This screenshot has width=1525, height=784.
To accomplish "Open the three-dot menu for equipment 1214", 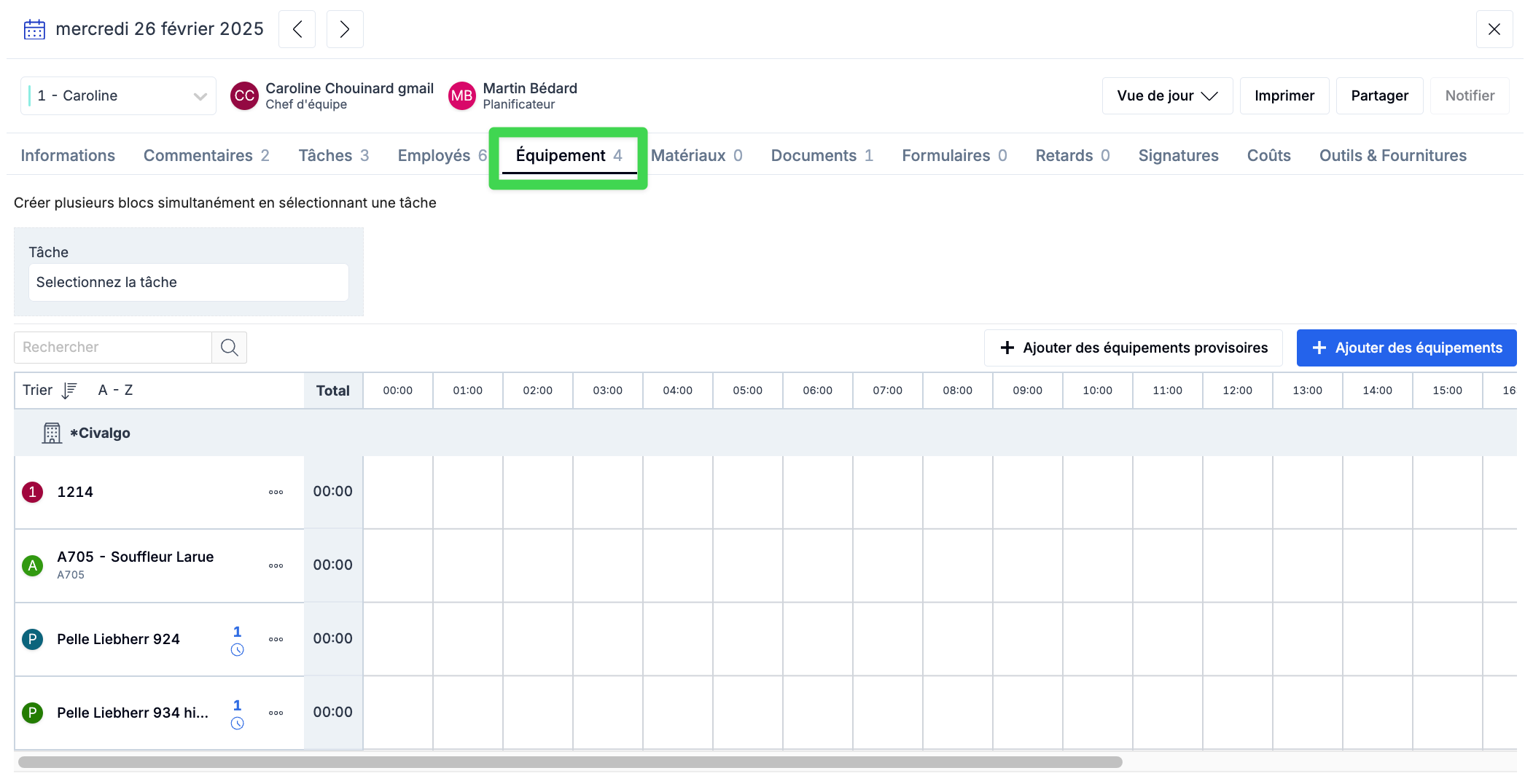I will pos(276,493).
